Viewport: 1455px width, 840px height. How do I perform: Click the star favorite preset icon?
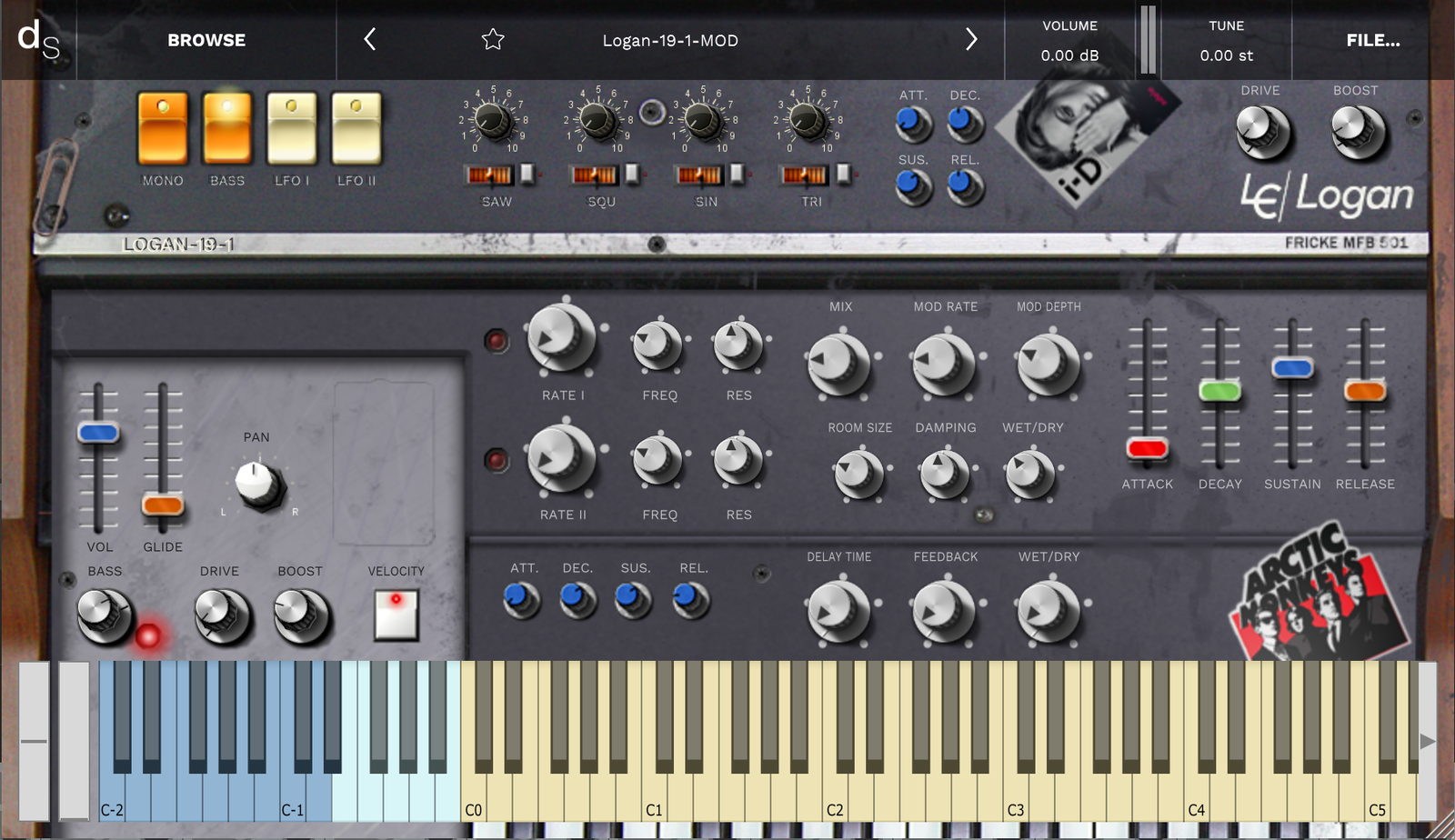point(493,39)
